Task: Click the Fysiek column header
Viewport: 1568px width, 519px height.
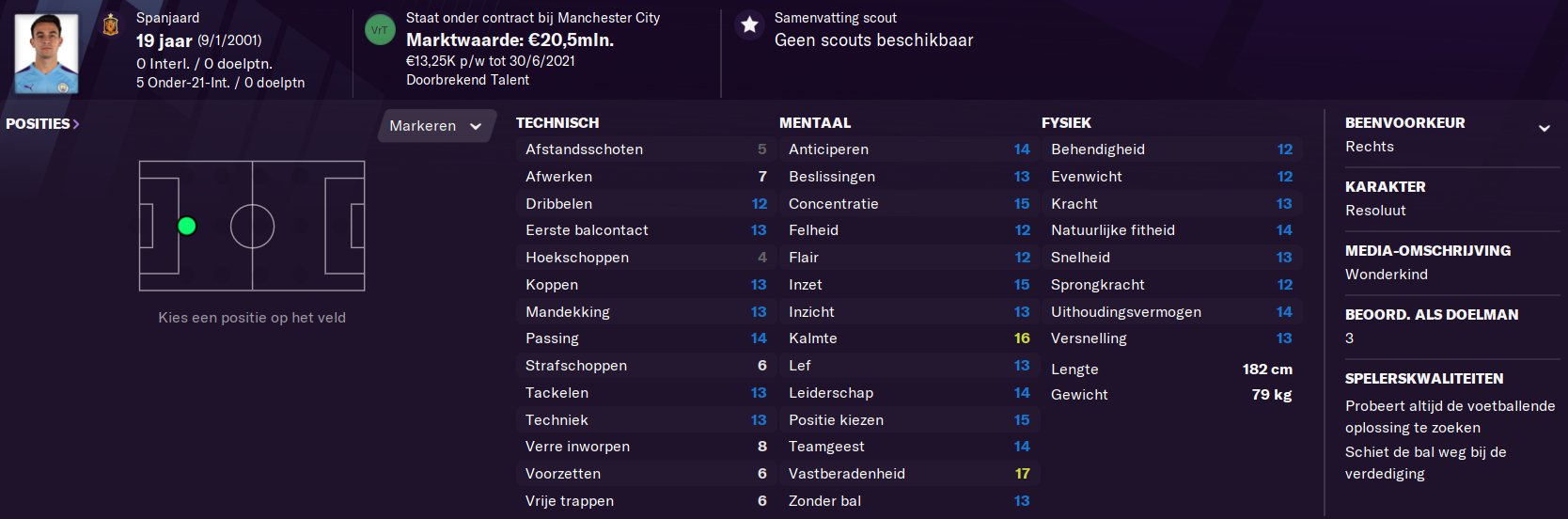Action: [1066, 123]
